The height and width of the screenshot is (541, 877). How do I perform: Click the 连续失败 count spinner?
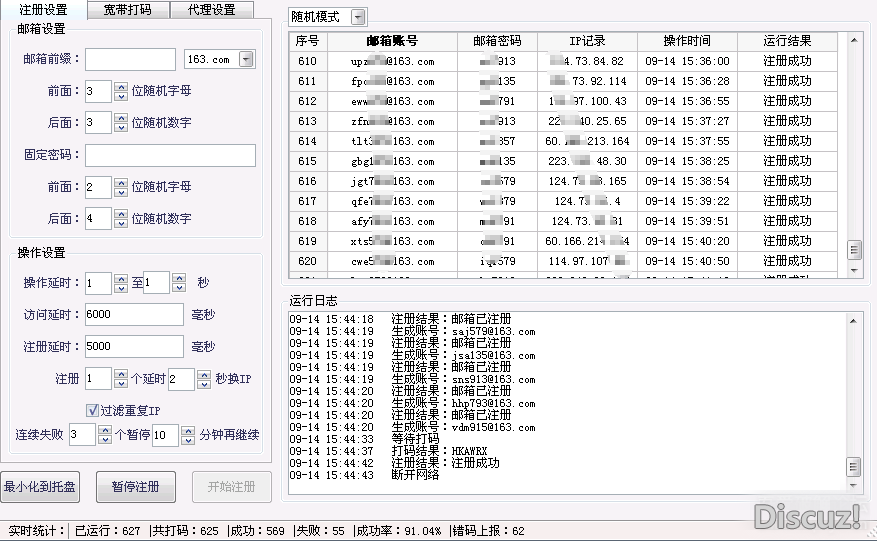pyautogui.click(x=103, y=435)
